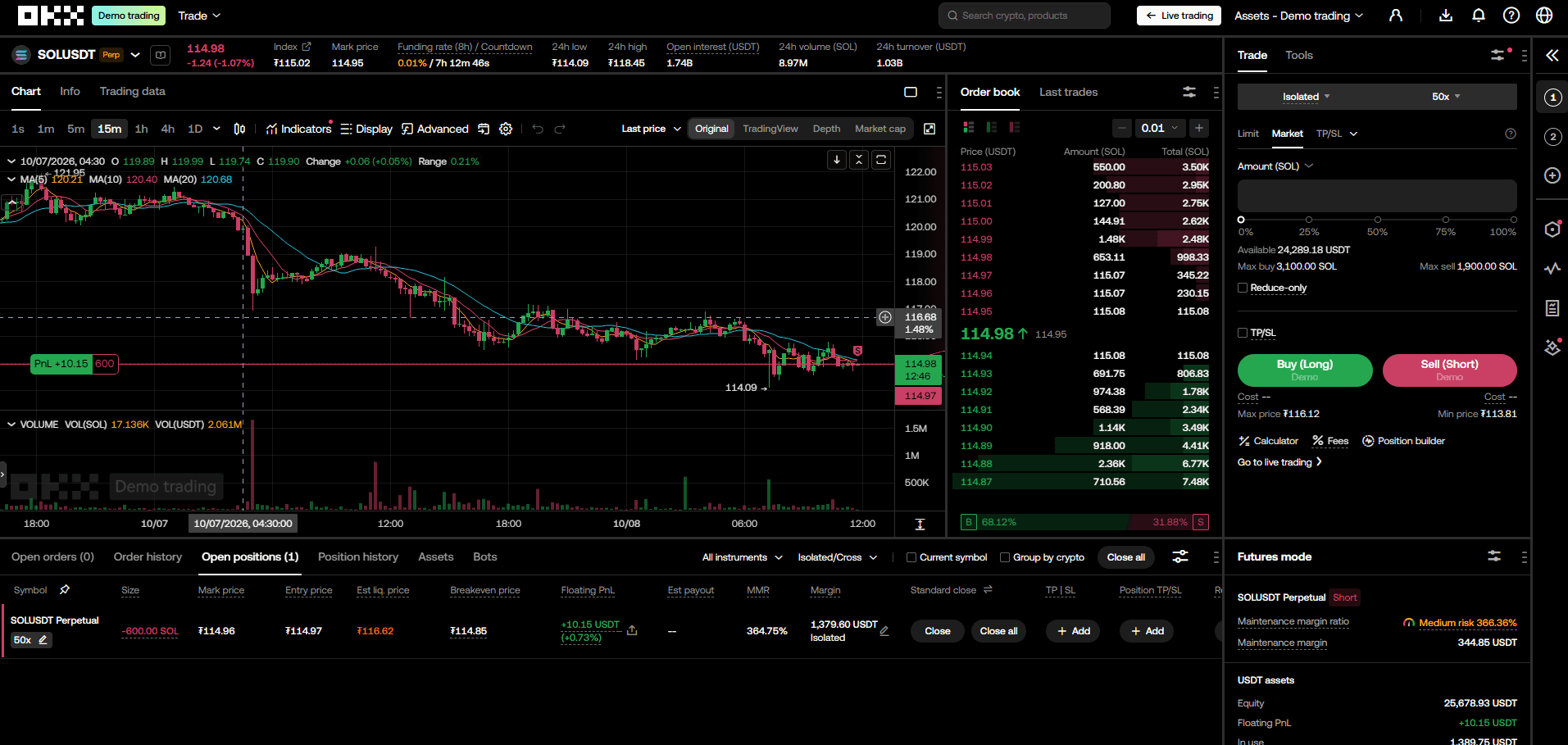The width and height of the screenshot is (1568, 745).
Task: Open Position history tab
Action: pyautogui.click(x=358, y=556)
